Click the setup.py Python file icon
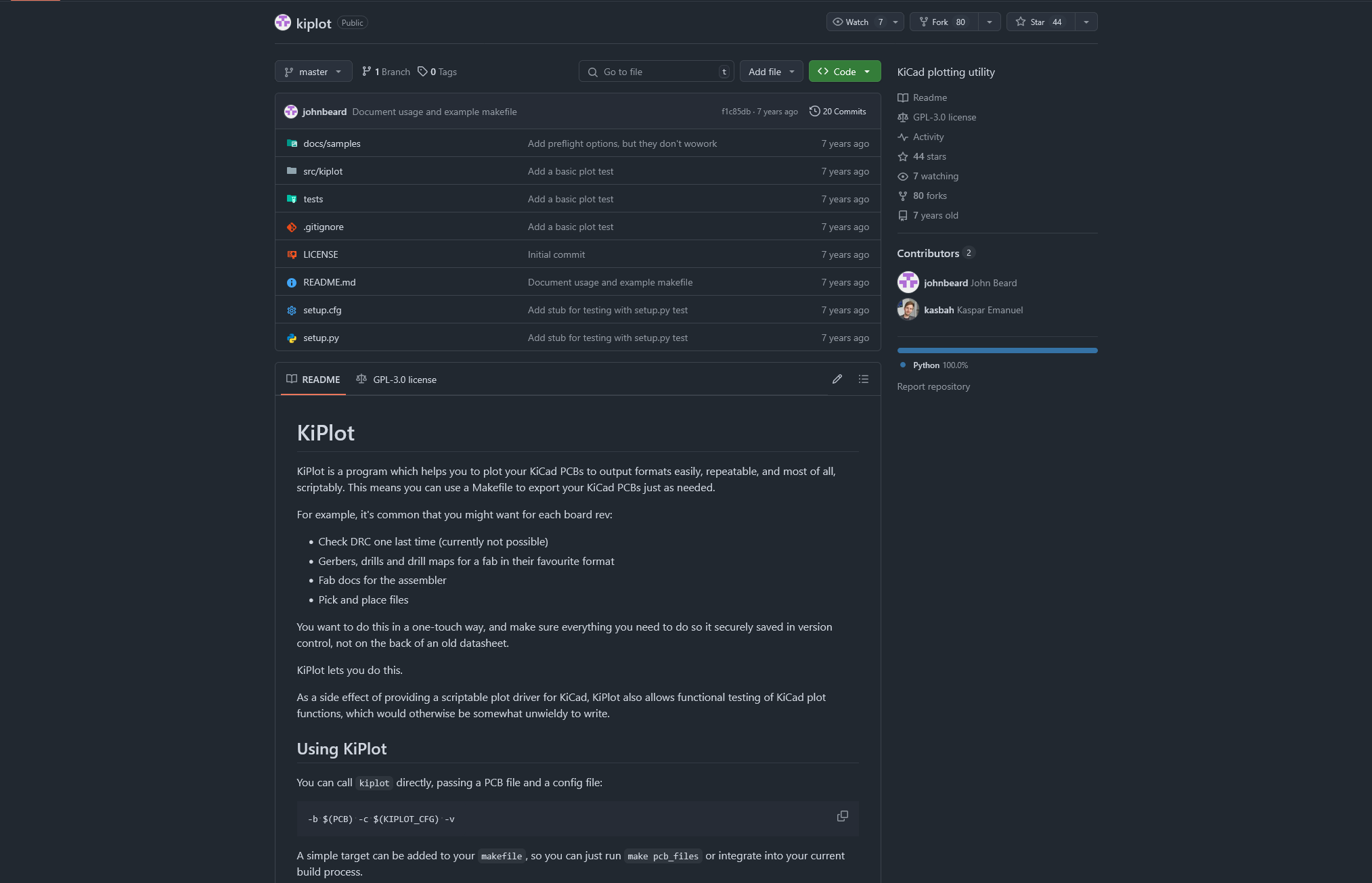Viewport: 1372px width, 883px height. point(292,338)
